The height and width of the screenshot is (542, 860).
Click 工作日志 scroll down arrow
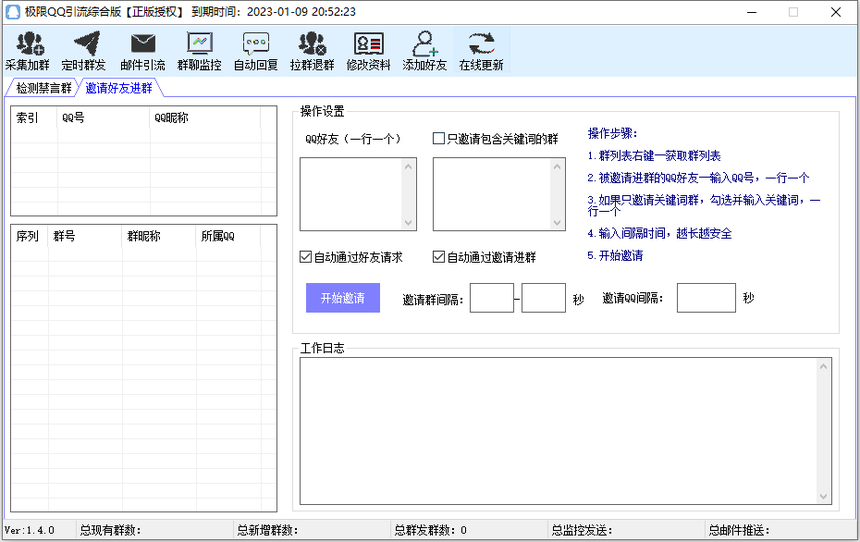823,496
